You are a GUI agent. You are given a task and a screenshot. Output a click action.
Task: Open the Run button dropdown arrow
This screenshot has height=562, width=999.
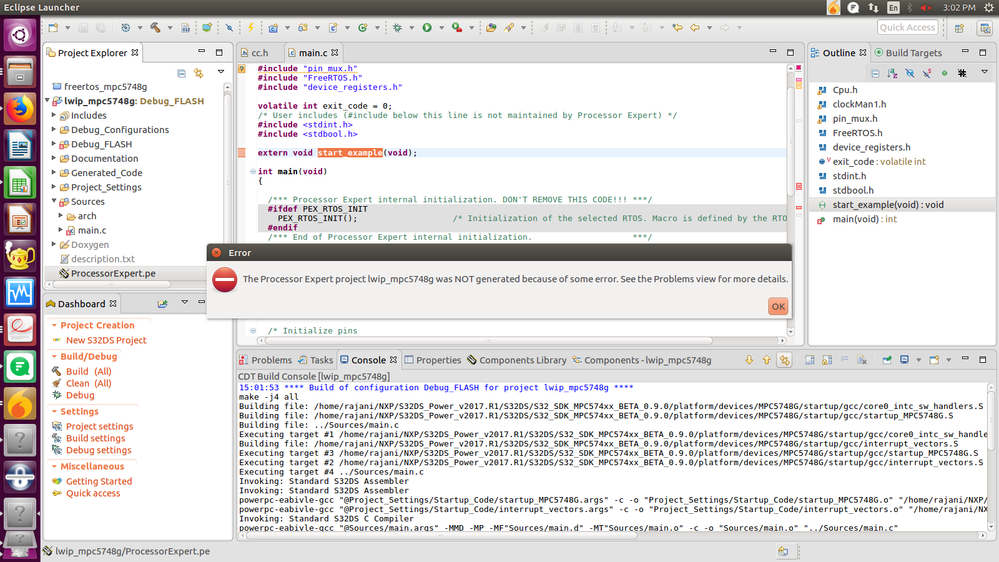click(x=441, y=27)
